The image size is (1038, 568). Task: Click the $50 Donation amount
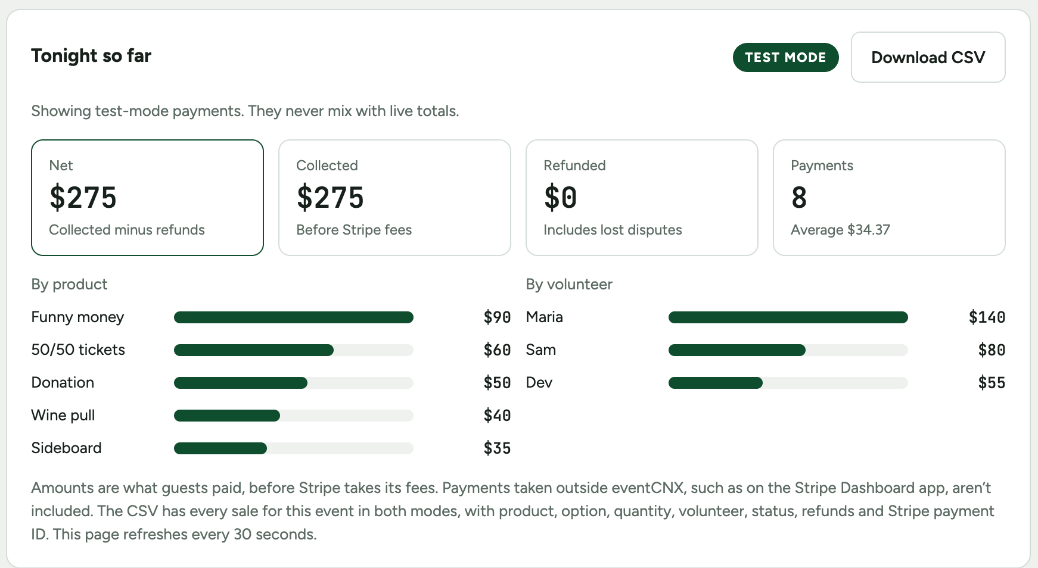point(497,383)
